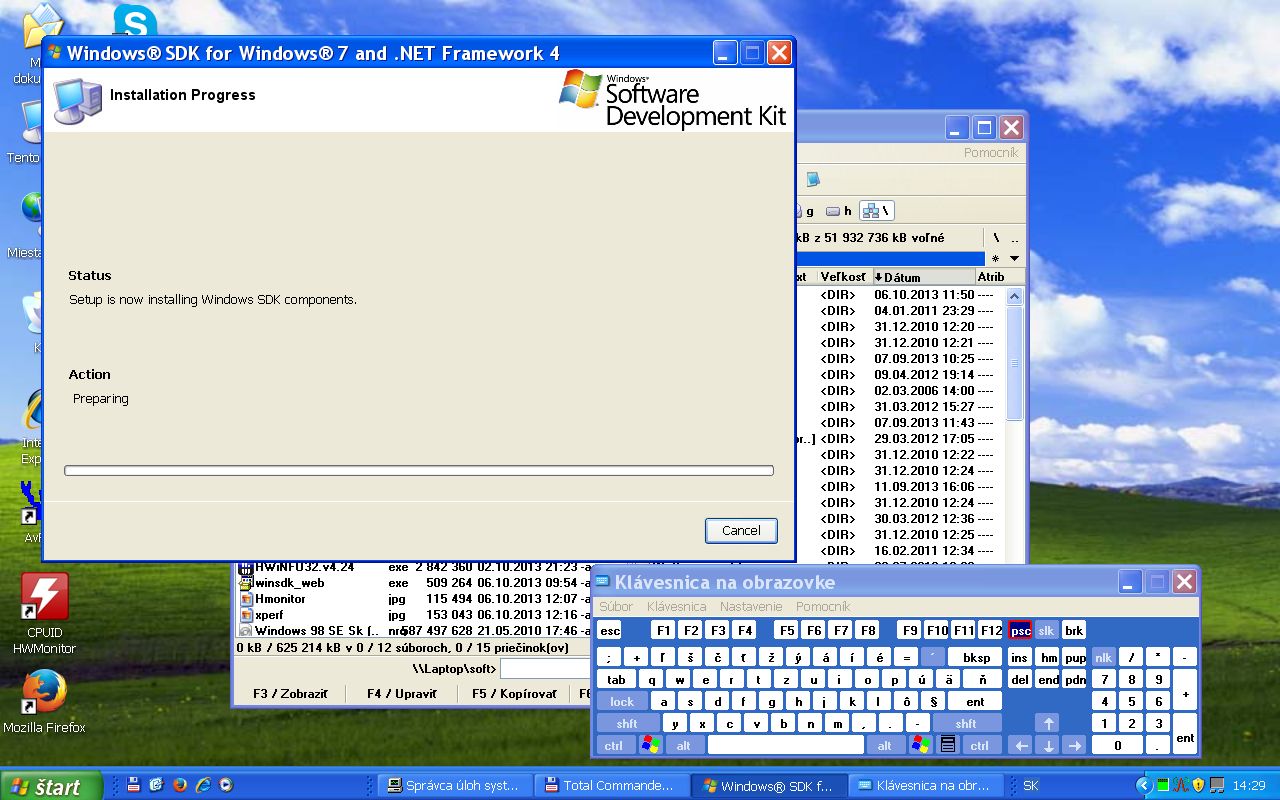Open Skype icon on the desktop
The image size is (1280, 800).
(x=135, y=20)
